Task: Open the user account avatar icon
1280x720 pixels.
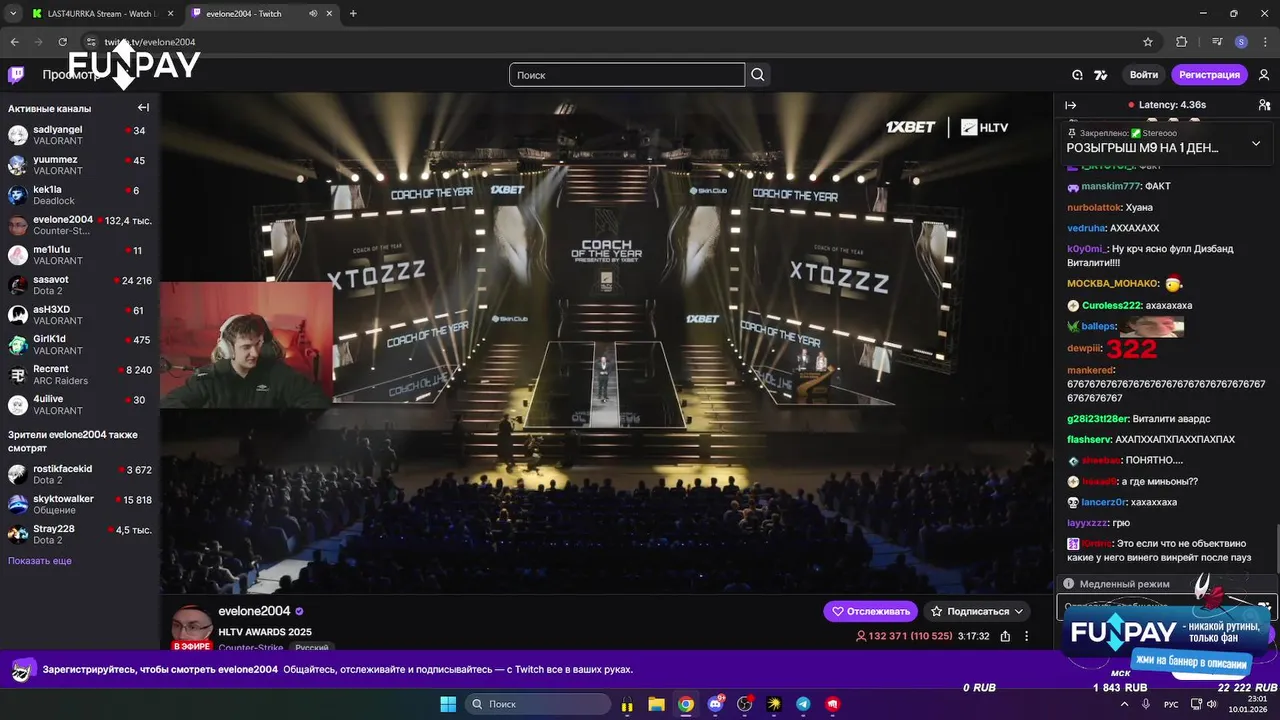Action: (x=1264, y=75)
